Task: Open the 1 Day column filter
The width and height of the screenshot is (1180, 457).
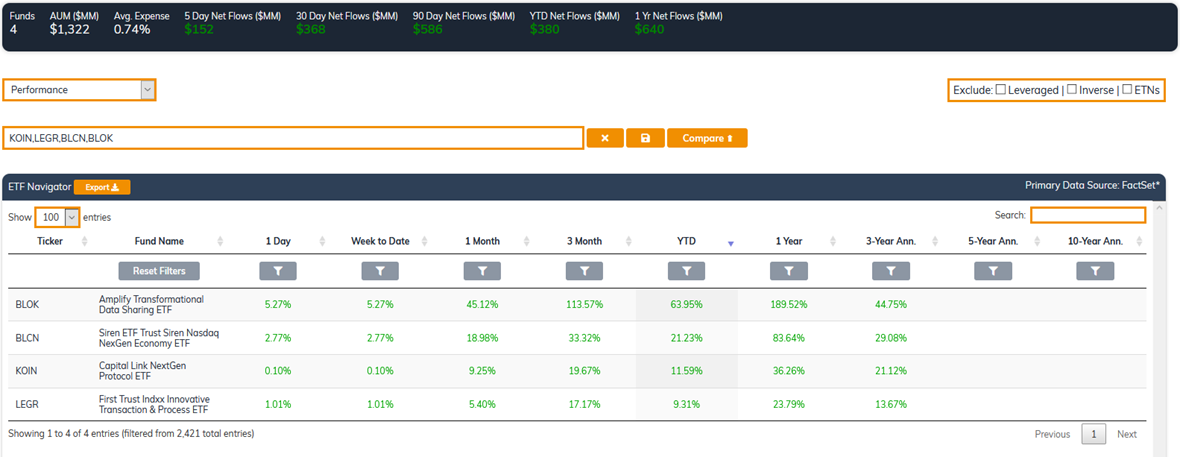Action: [278, 271]
